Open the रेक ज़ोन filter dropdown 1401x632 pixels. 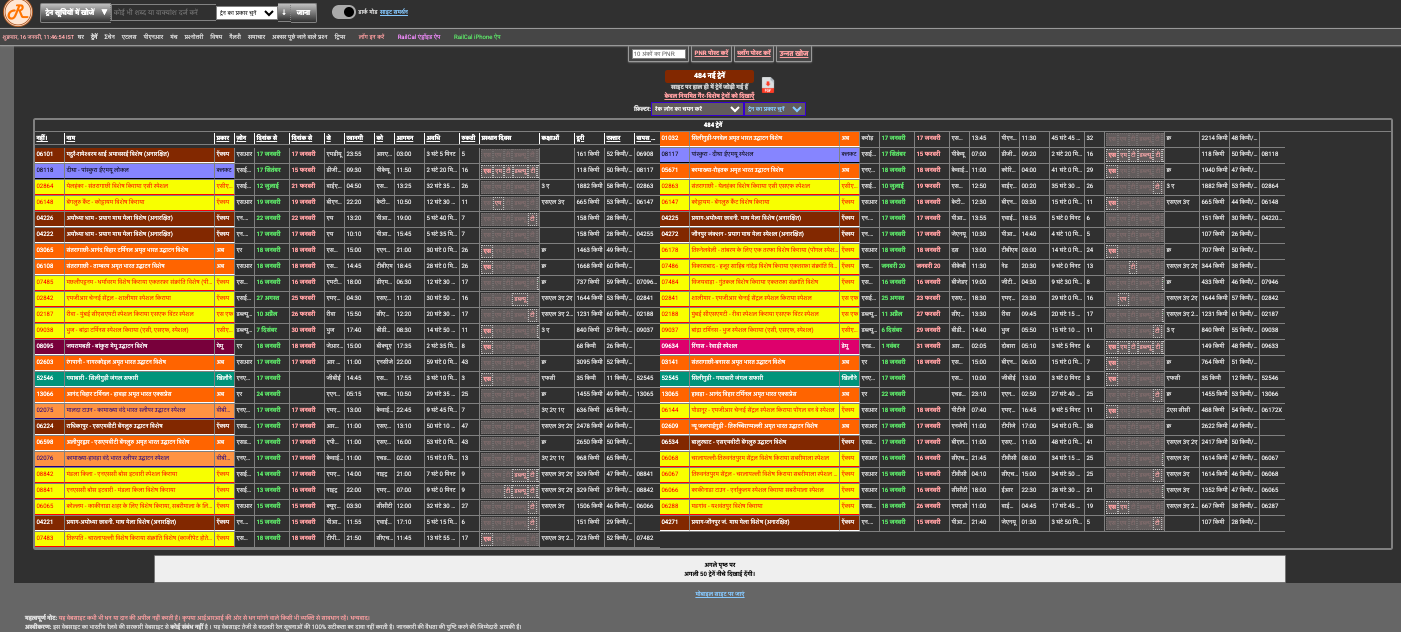click(x=696, y=108)
